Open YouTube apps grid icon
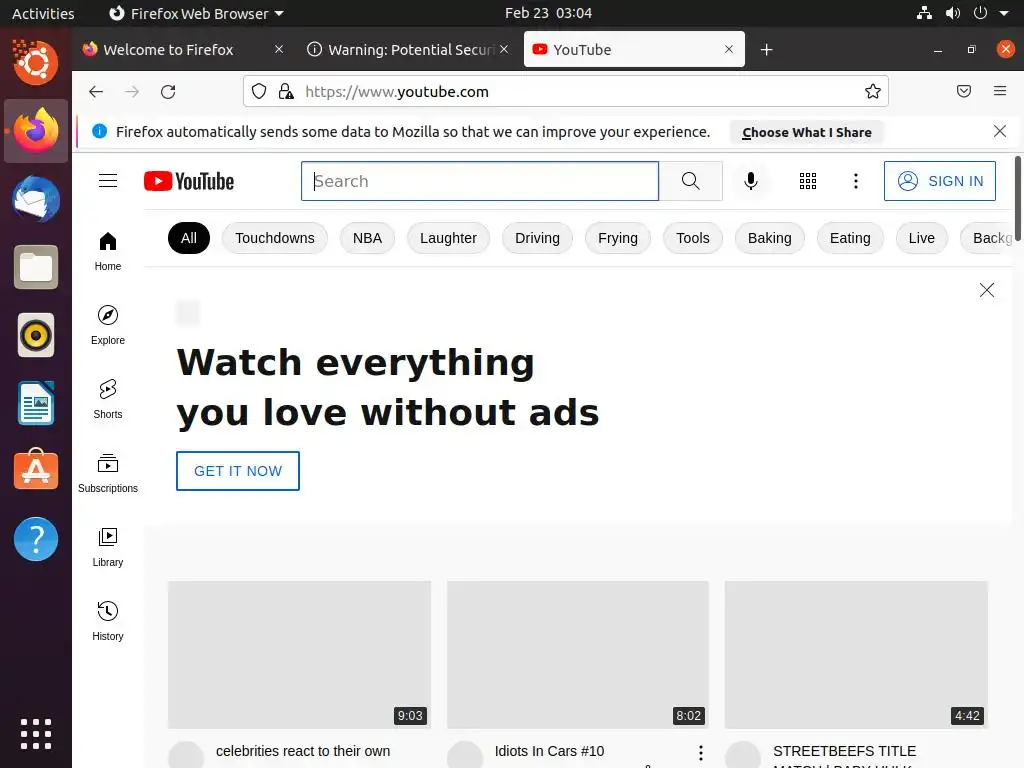The height and width of the screenshot is (768, 1024). (x=808, y=181)
